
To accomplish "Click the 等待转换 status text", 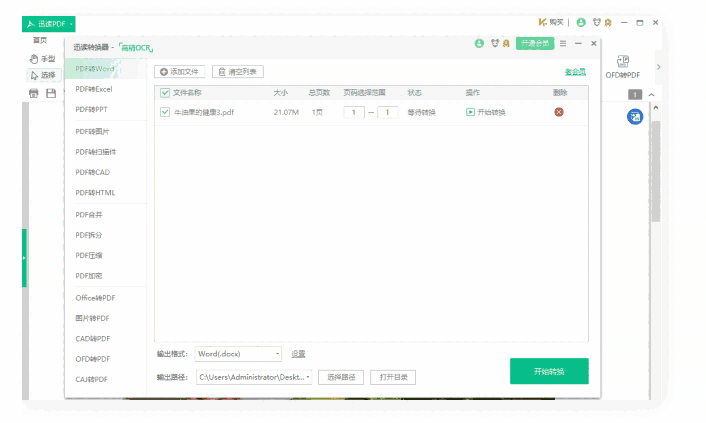I will click(x=421, y=112).
